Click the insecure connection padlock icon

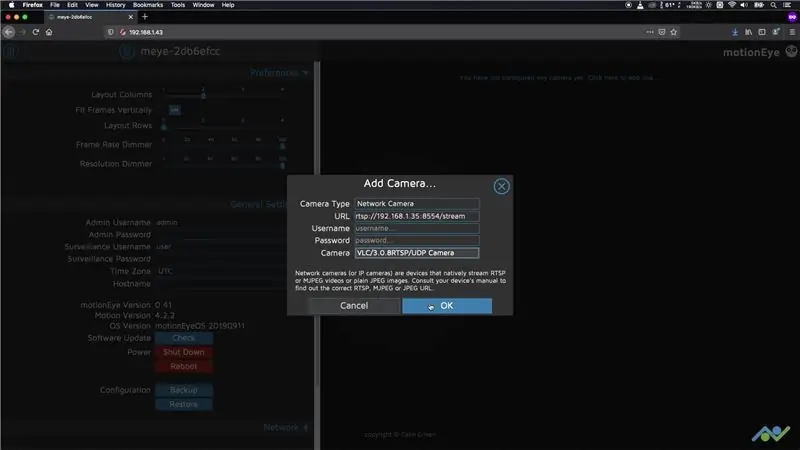[122, 32]
